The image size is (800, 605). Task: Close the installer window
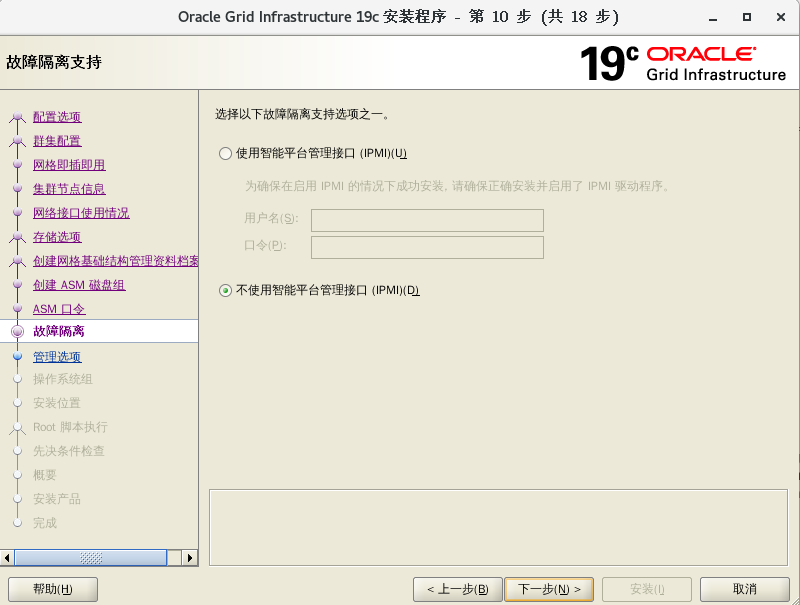pos(781,17)
